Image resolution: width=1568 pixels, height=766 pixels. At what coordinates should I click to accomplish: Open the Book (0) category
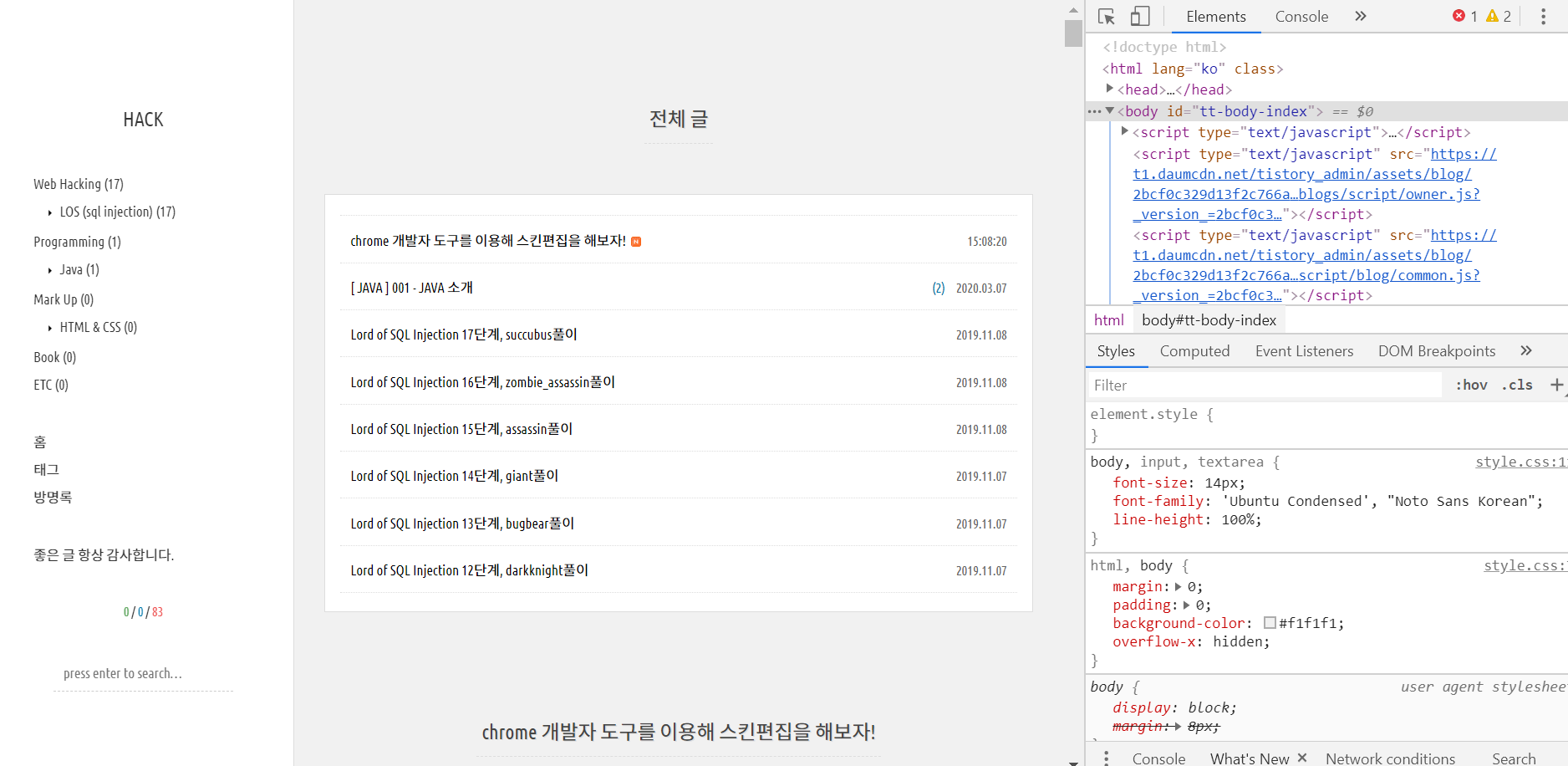coord(54,357)
